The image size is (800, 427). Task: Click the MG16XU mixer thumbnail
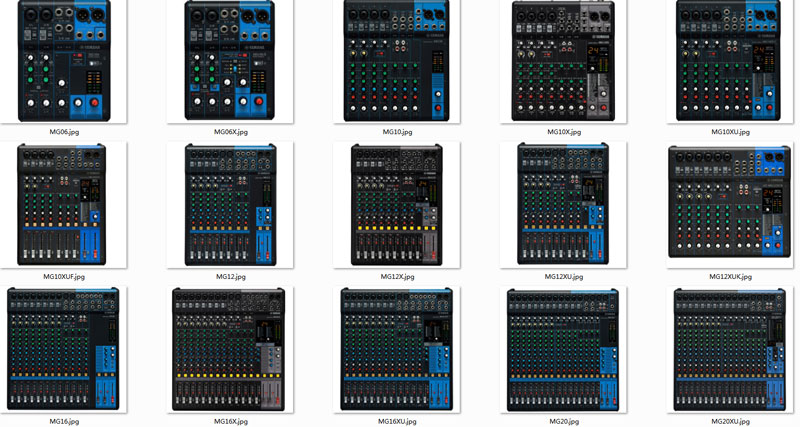pos(396,349)
